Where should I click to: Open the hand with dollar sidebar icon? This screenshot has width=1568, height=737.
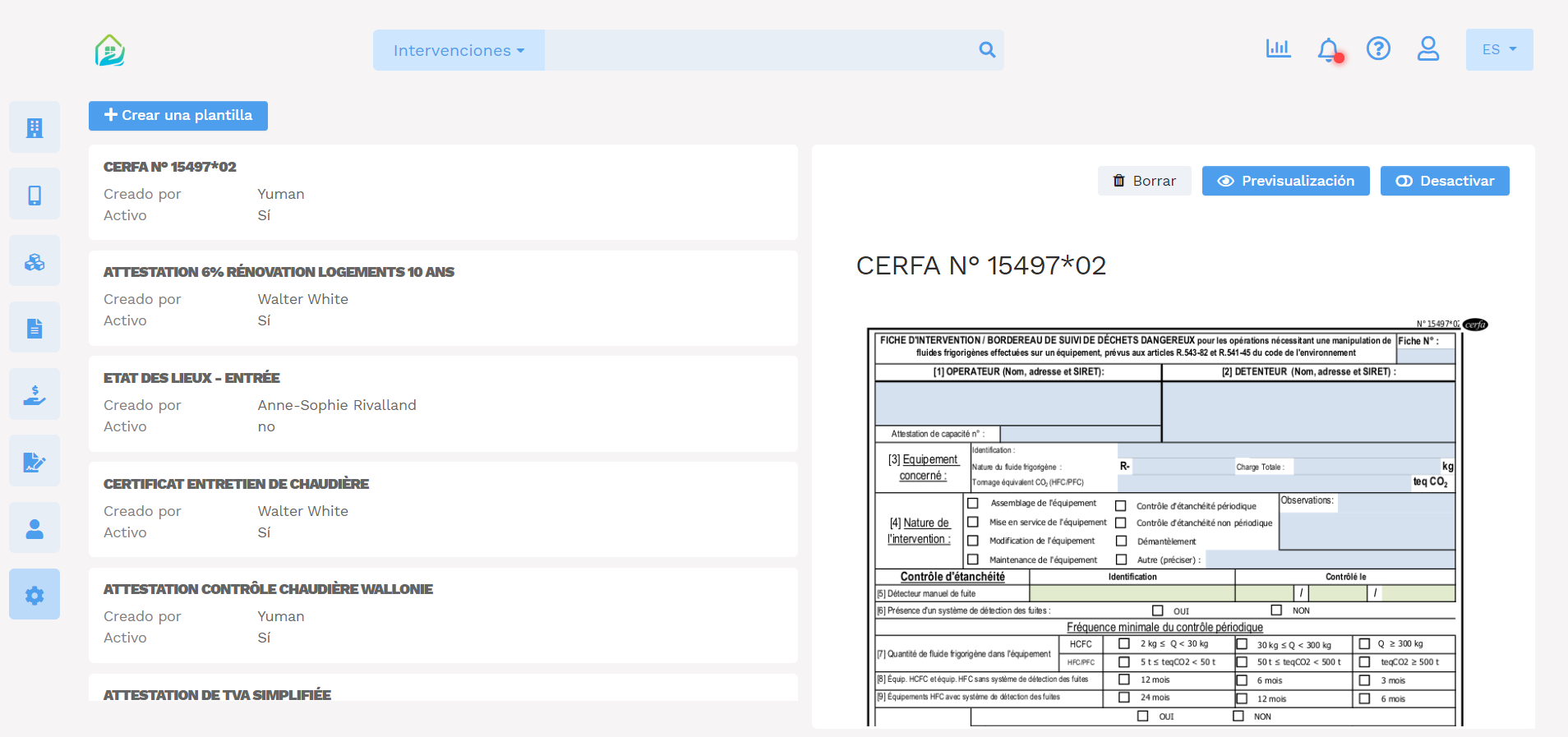tap(35, 395)
